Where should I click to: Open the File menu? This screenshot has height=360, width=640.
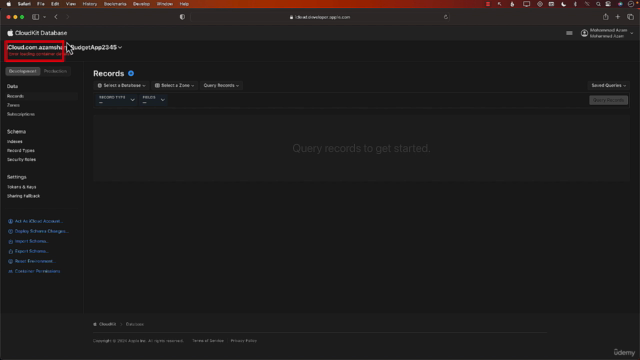pos(41,4)
